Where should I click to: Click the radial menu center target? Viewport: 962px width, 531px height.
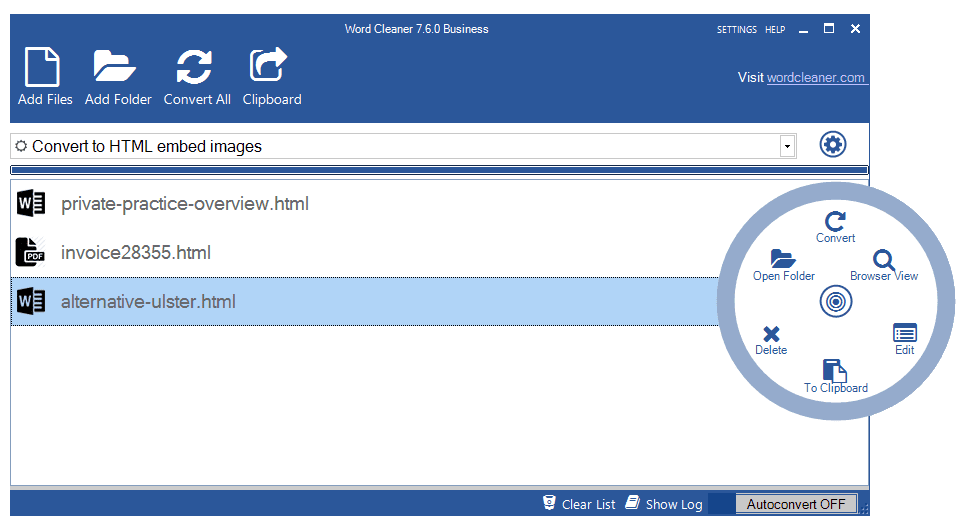coord(836,301)
